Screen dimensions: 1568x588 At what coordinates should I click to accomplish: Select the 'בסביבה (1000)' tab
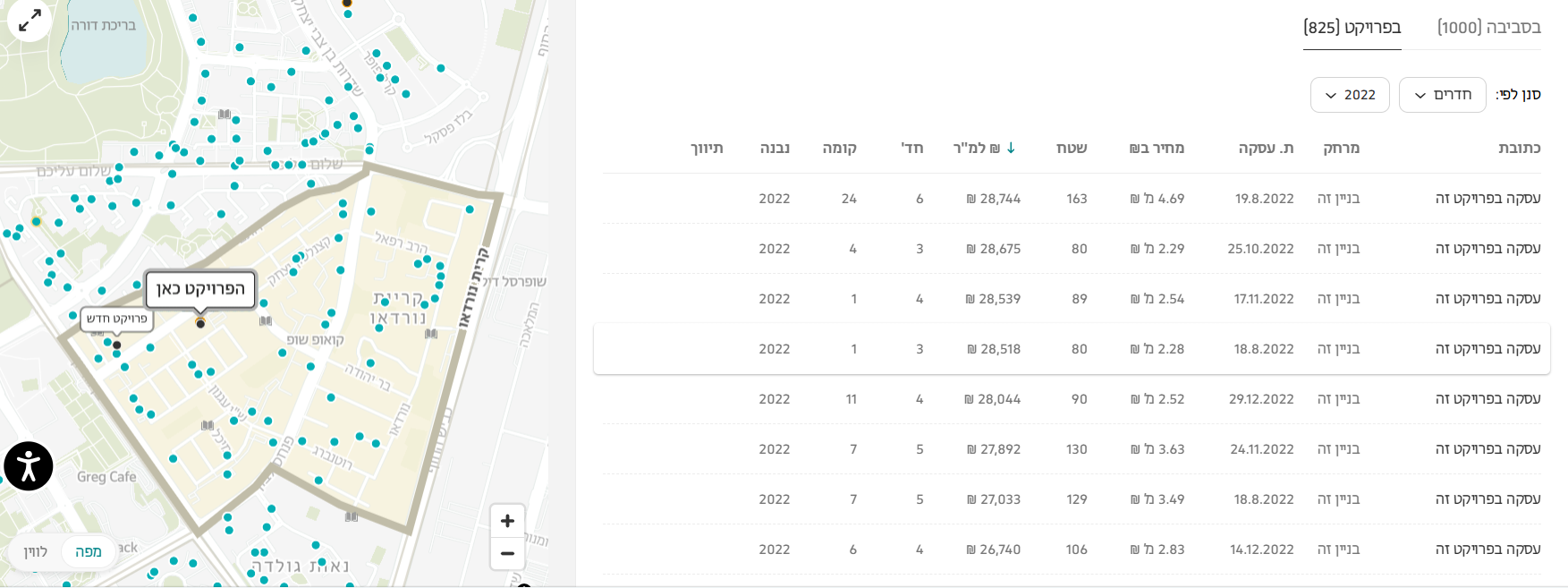click(x=1488, y=27)
